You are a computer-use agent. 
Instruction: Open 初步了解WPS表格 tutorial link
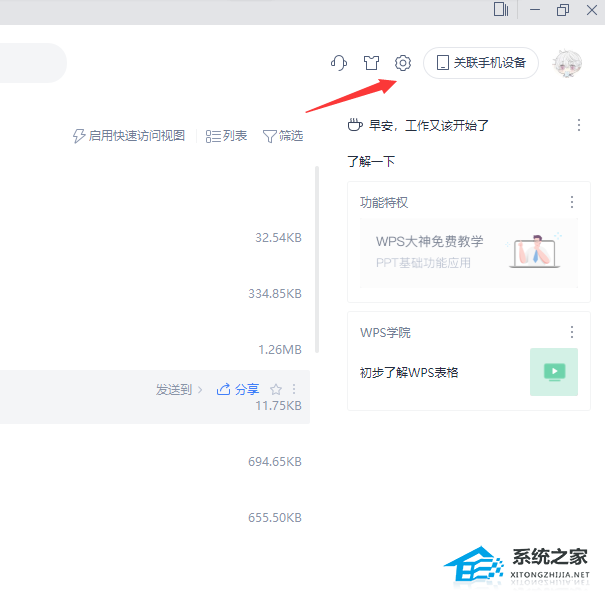(409, 373)
